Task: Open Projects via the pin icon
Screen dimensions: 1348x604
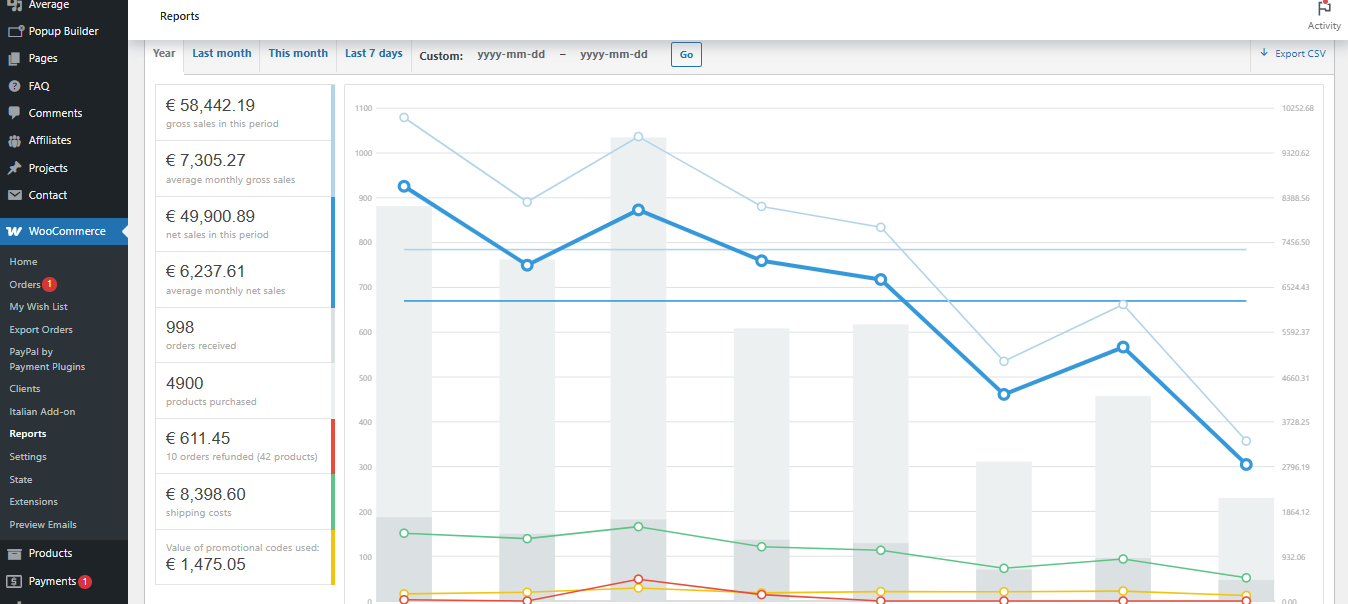Action: coord(14,168)
